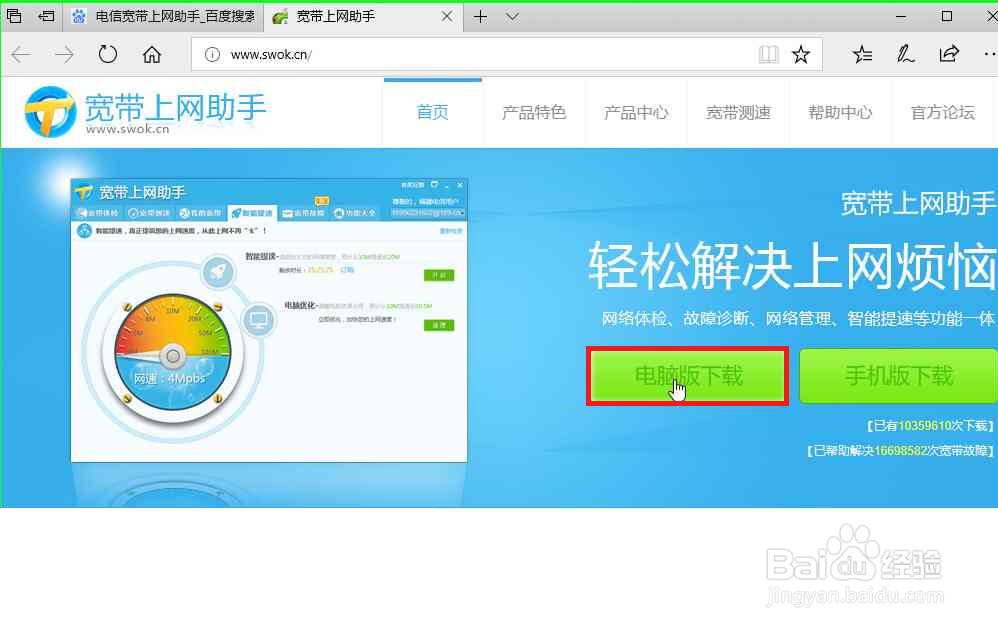Switch to the 电信宽带上网助手_百度搜索 tab
Image resolution: width=998 pixels, height=630 pixels.
click(x=163, y=17)
